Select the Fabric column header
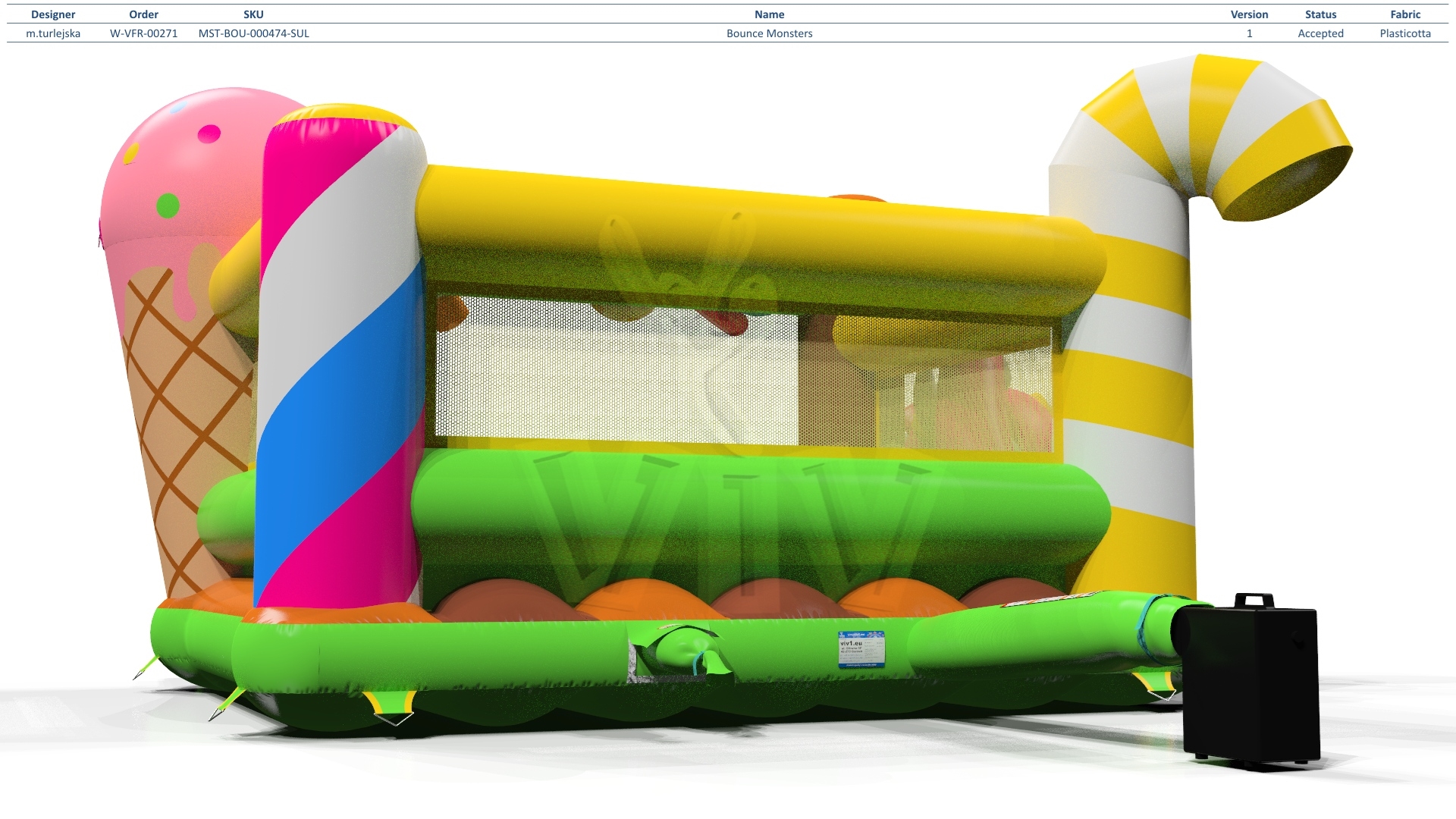Viewport: 1456px width, 819px height. click(x=1405, y=14)
